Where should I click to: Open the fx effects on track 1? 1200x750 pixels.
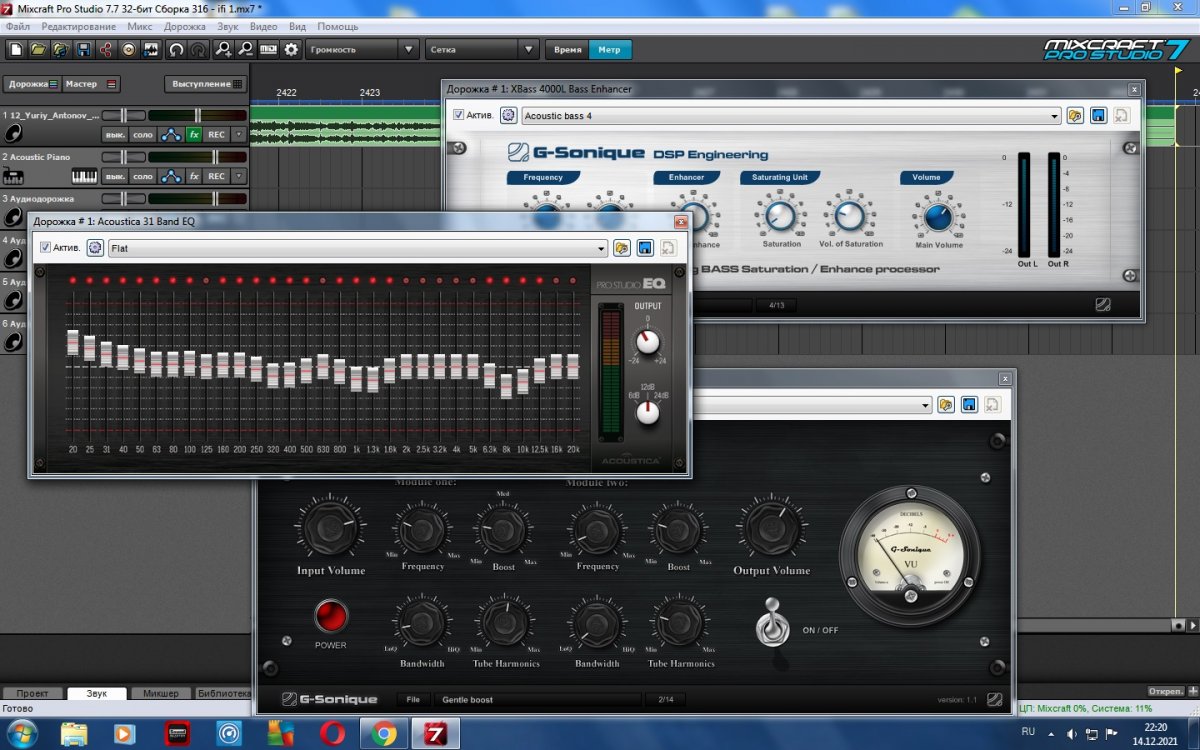[194, 134]
